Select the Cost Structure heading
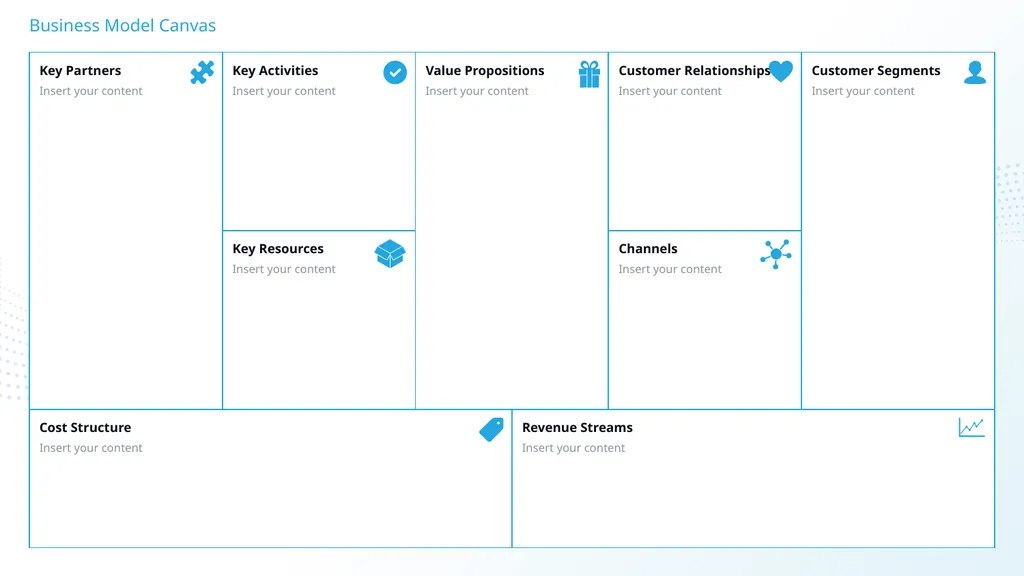 point(85,428)
